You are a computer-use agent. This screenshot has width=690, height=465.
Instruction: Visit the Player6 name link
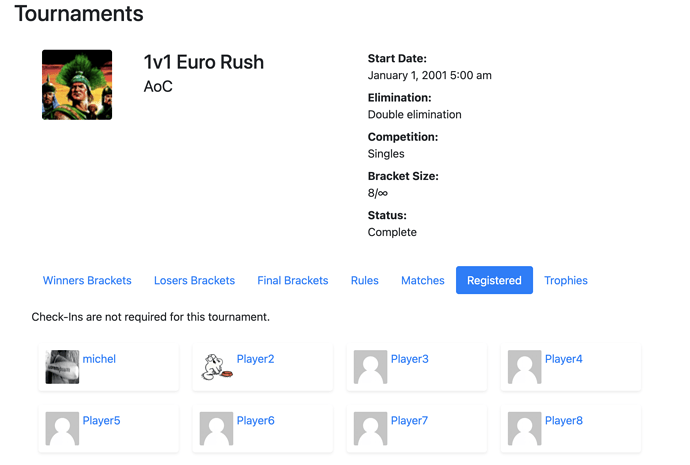[256, 421]
